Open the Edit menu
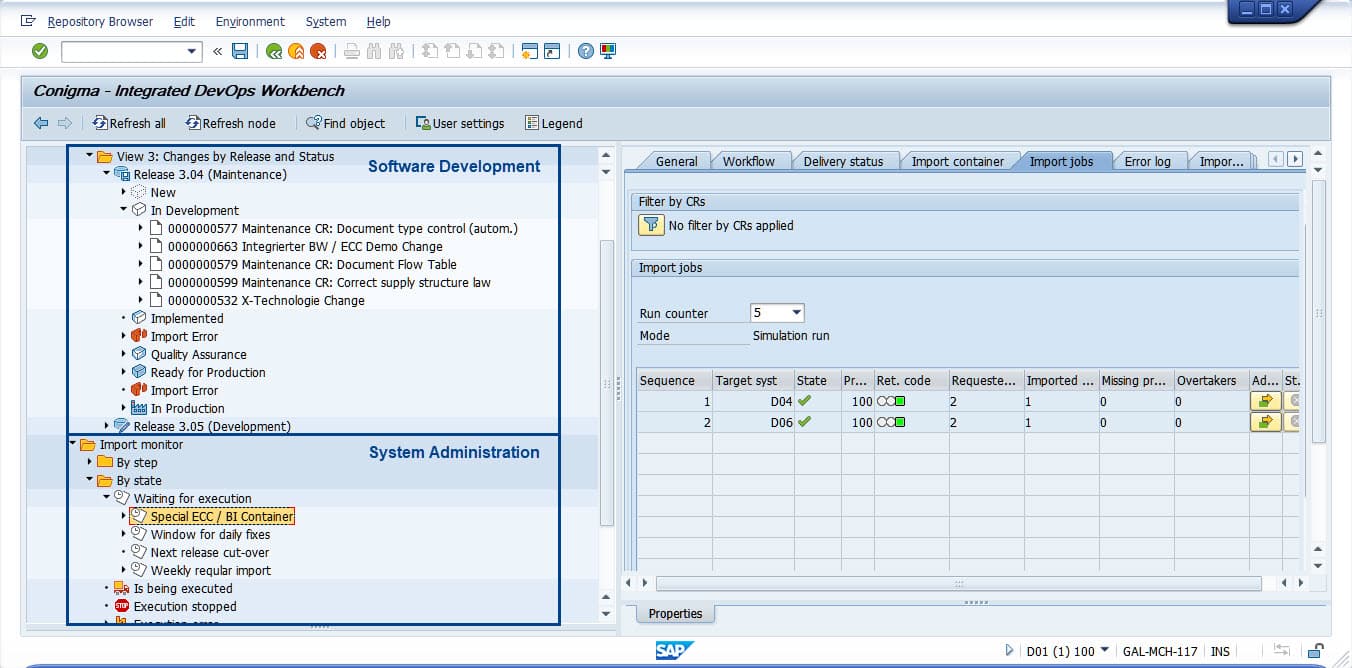The image size is (1352, 668). point(184,21)
